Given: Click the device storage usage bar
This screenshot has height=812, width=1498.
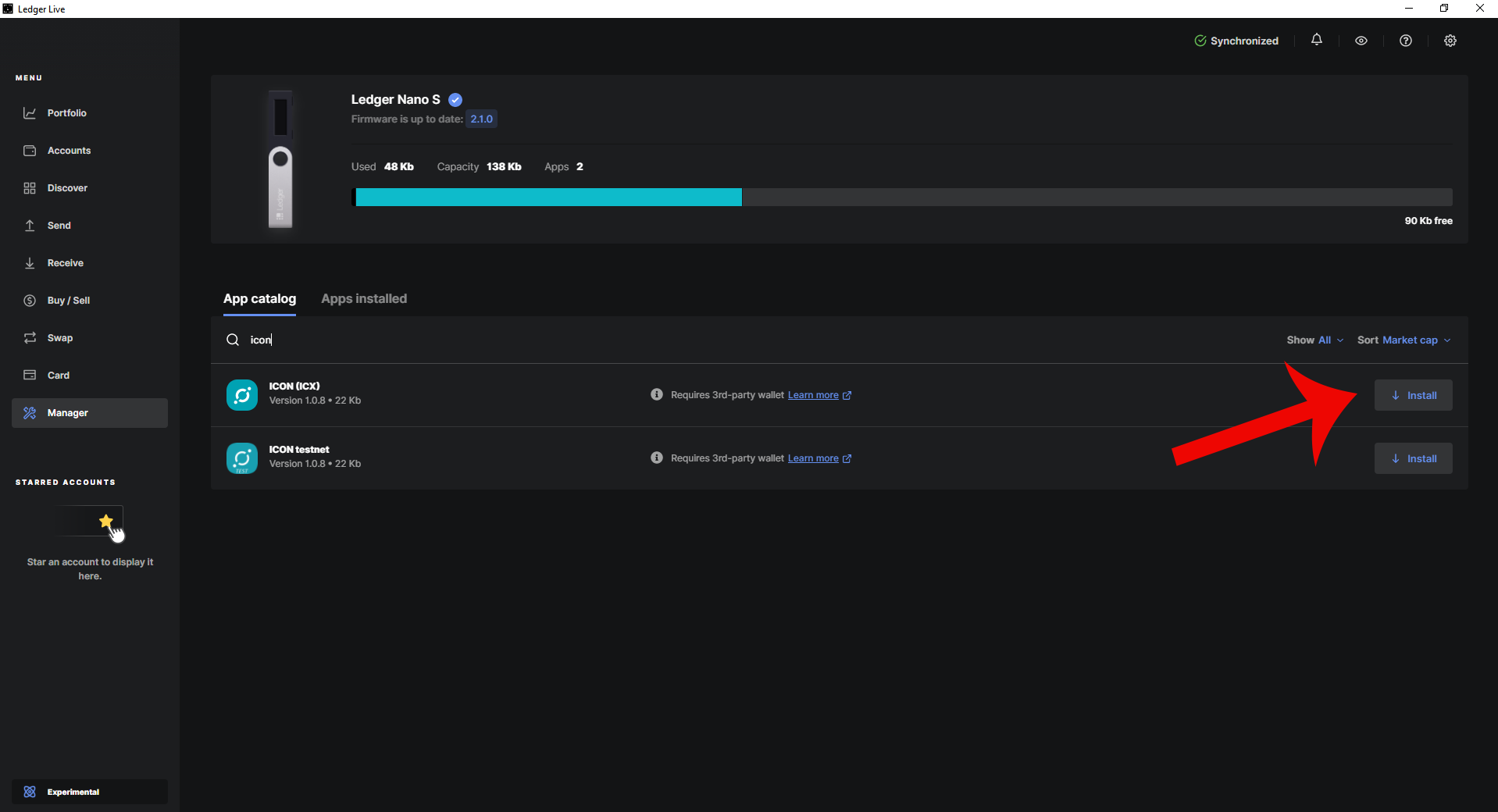Looking at the screenshot, I should pyautogui.click(x=902, y=197).
